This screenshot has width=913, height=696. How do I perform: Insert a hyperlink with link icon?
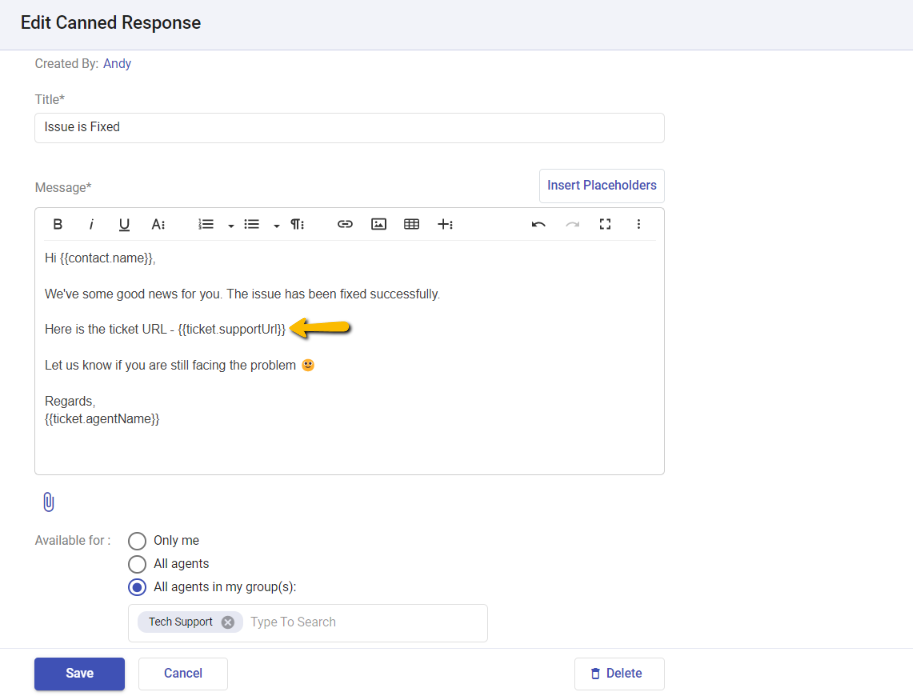(345, 224)
